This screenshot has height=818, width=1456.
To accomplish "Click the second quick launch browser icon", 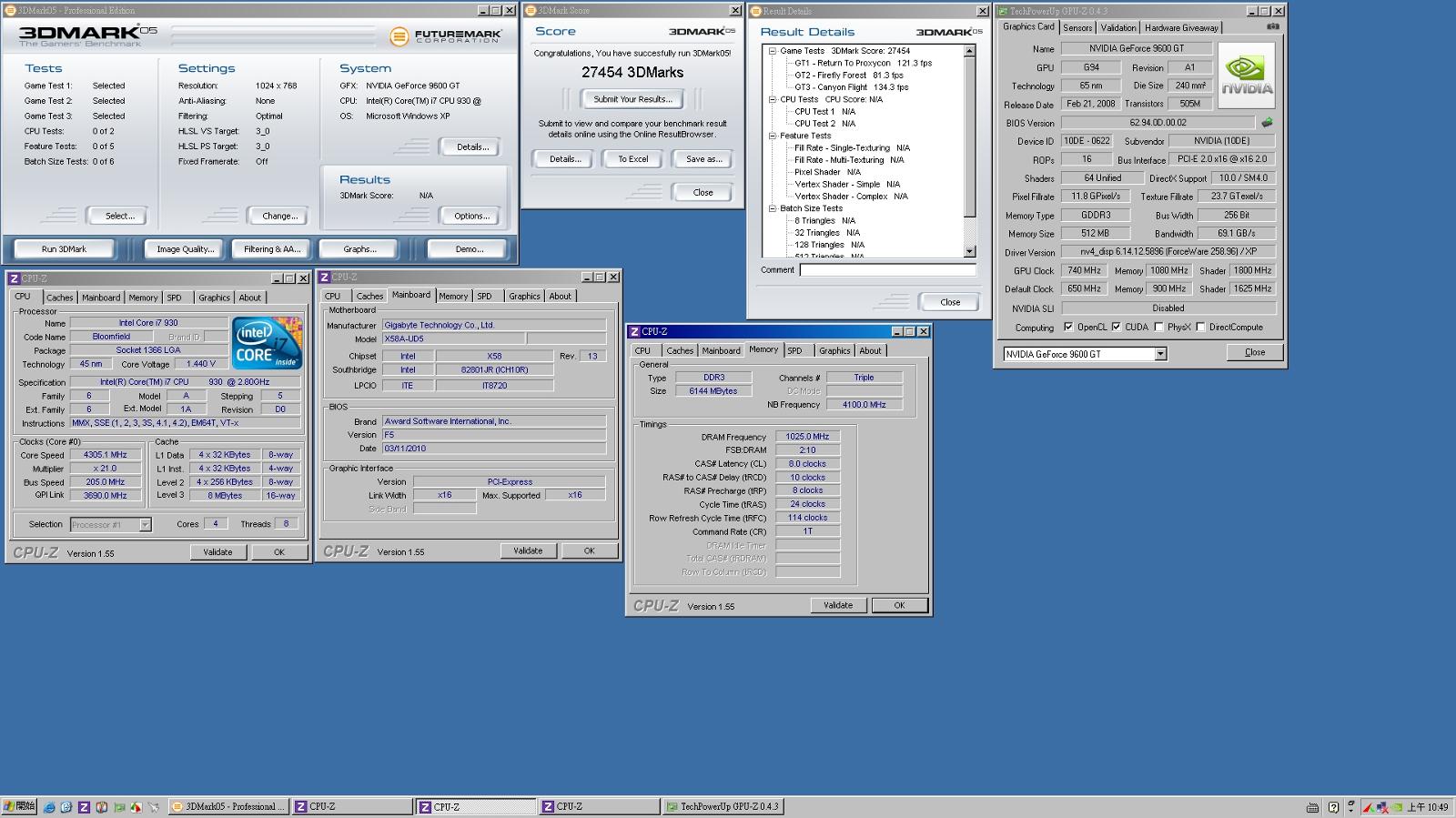I will pos(66,807).
